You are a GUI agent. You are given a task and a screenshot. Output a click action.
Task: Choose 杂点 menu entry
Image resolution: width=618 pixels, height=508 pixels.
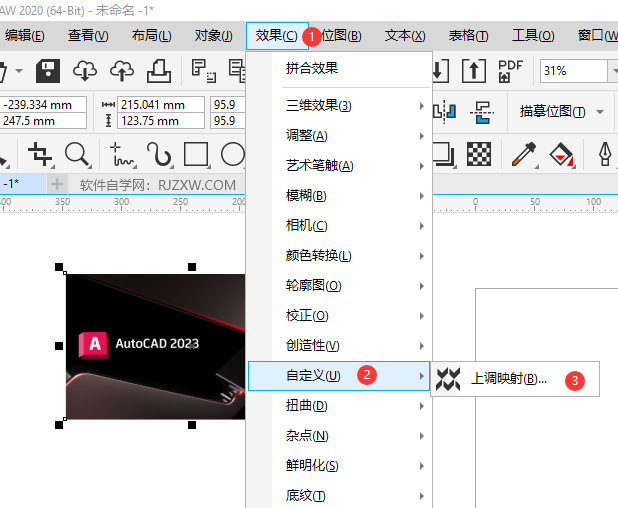[339, 435]
